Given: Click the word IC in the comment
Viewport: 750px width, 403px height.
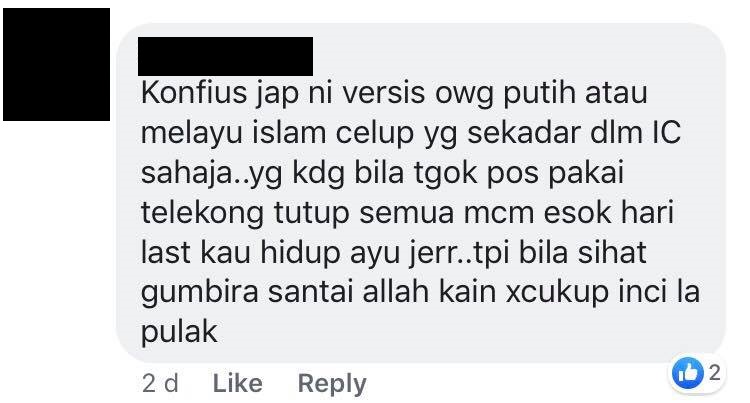Looking at the screenshot, I should [x=666, y=132].
